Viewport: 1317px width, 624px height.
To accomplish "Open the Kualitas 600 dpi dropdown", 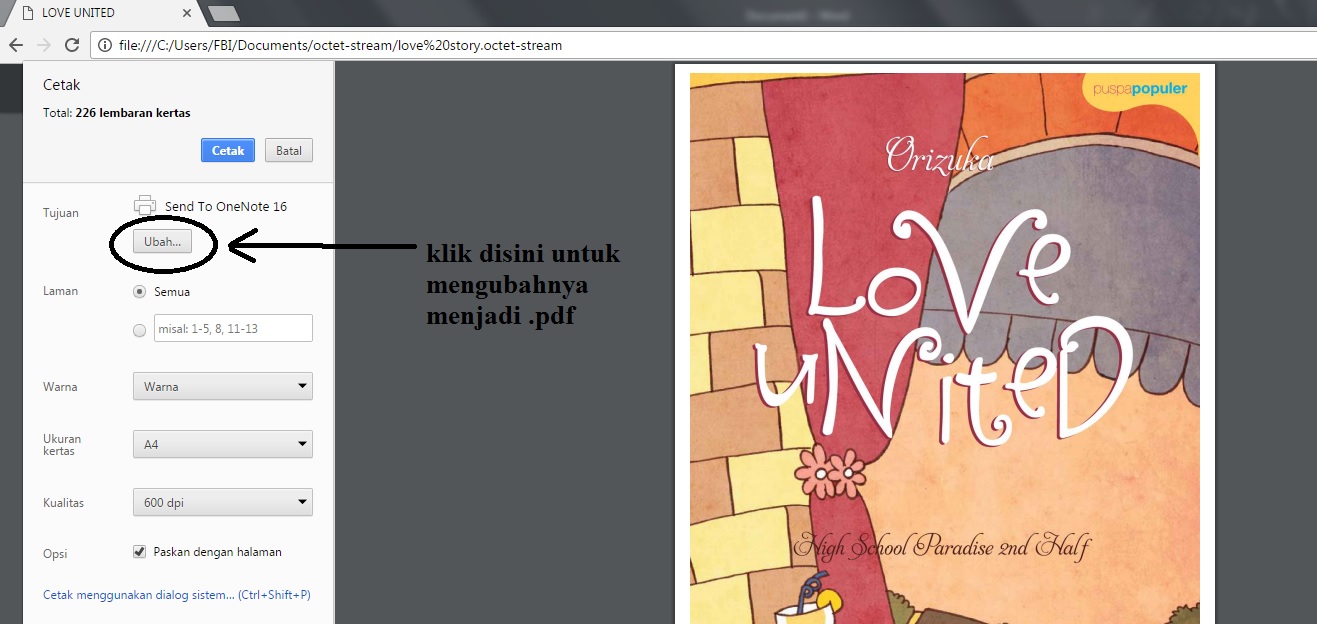I will pyautogui.click(x=223, y=502).
